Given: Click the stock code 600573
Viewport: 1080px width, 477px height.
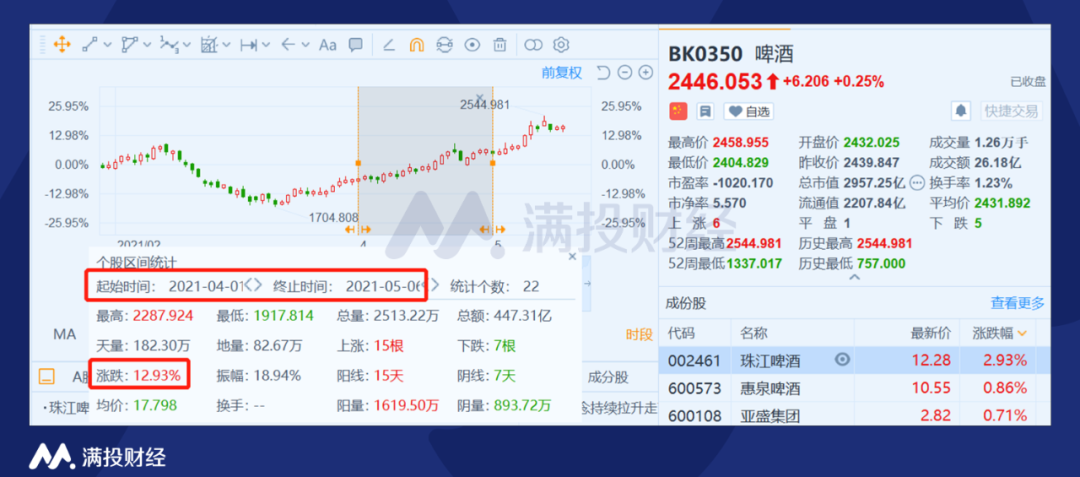Looking at the screenshot, I should [x=694, y=388].
